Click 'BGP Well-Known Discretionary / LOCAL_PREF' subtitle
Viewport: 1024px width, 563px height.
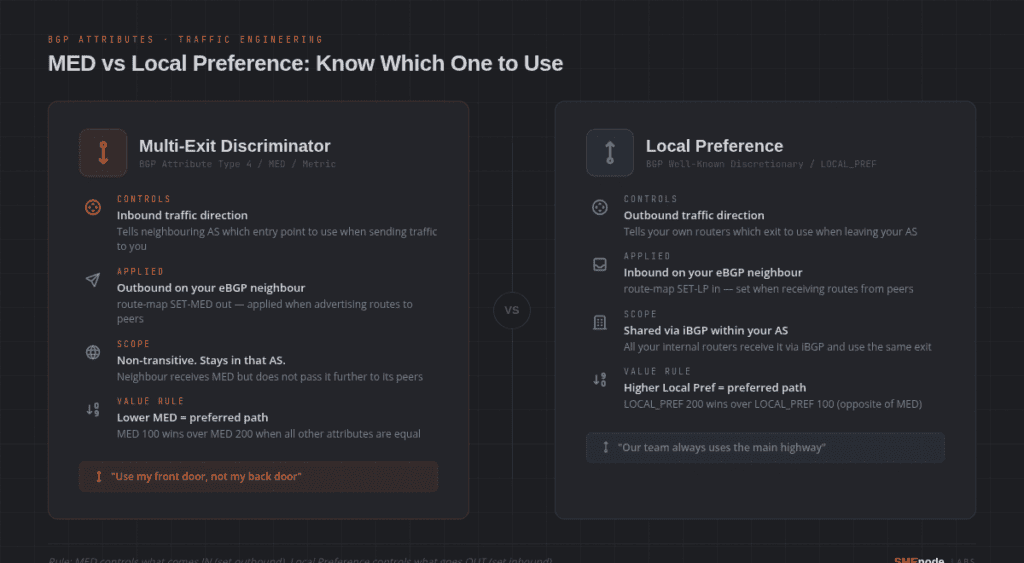(761, 164)
